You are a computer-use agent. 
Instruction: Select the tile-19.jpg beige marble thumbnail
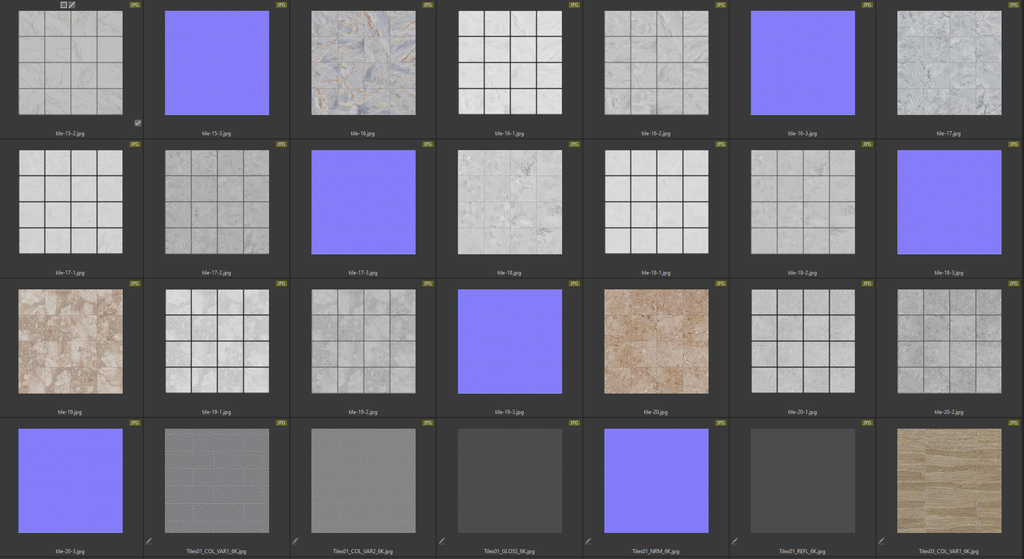[70, 341]
